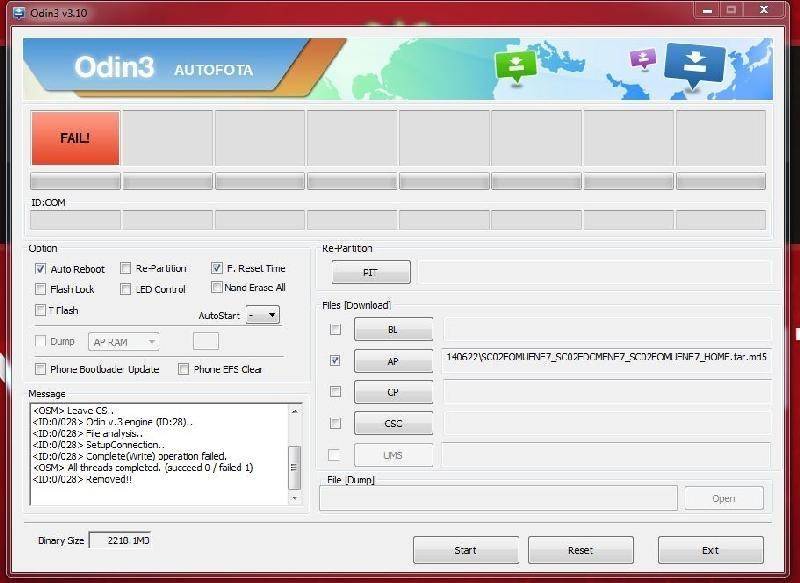Check the Nand Erase All option

[217, 287]
